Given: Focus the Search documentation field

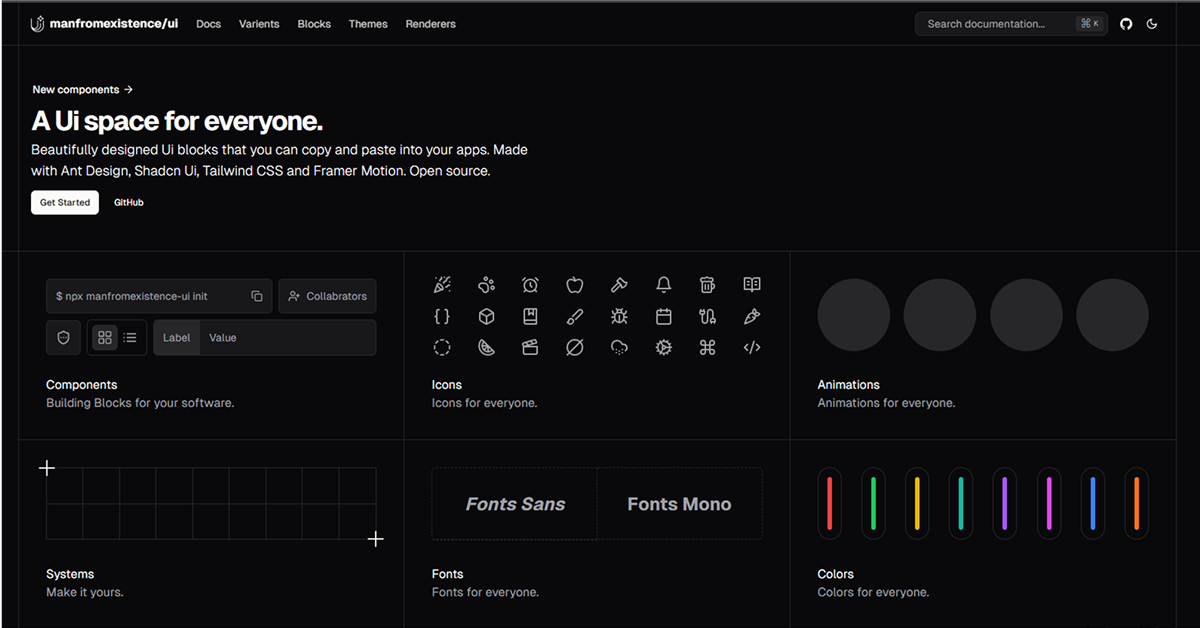Looking at the screenshot, I should point(1011,24).
